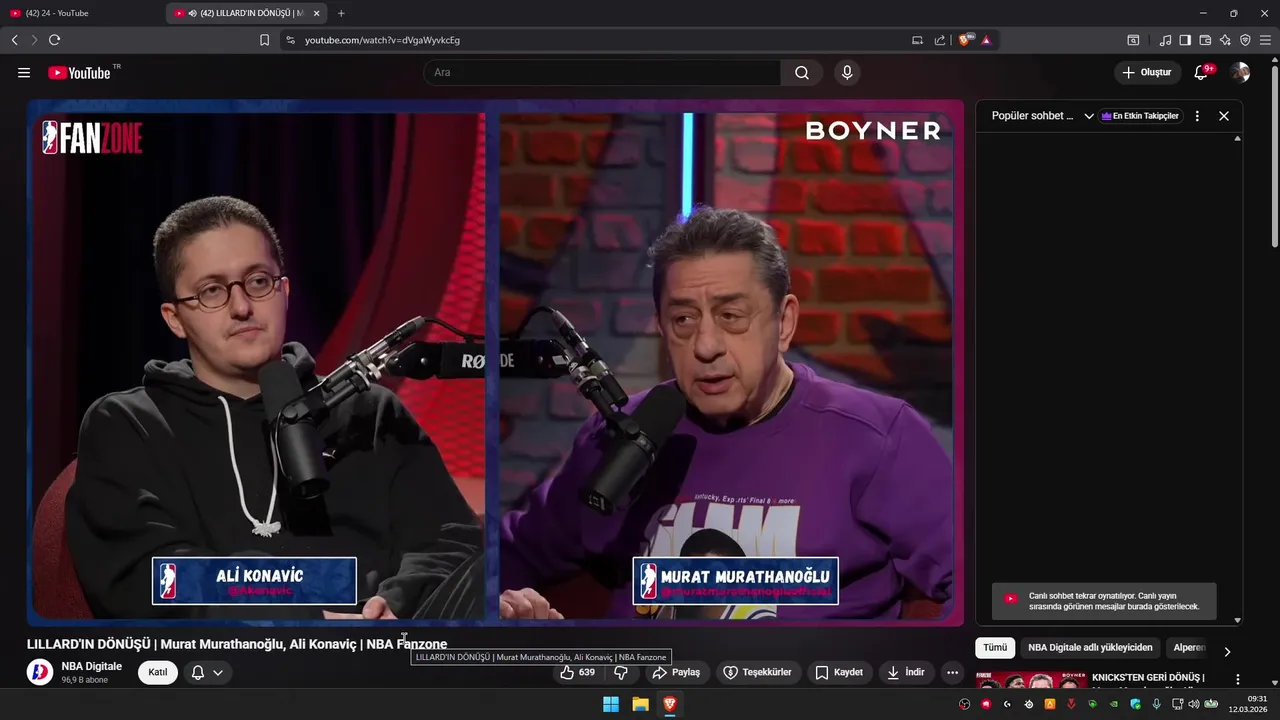Open the NBA Digitale channel avatar
This screenshot has height=720, width=1280.
40,672
